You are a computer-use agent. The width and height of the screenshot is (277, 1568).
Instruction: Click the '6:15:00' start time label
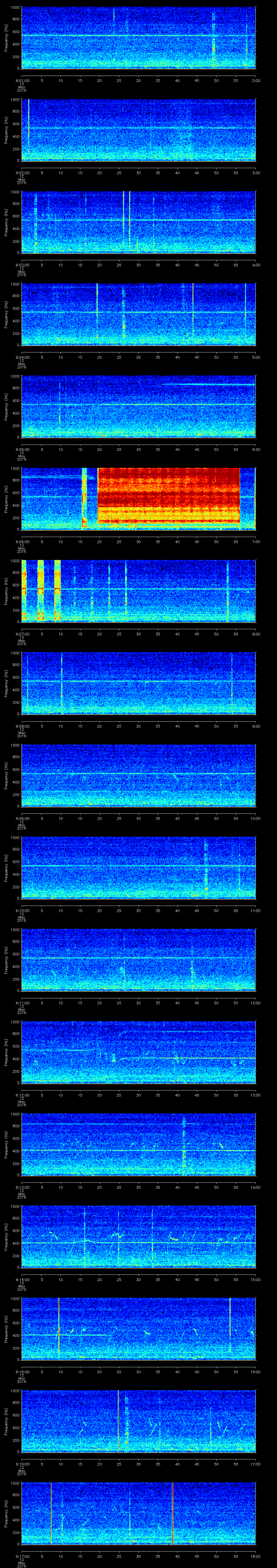pos(22,1371)
